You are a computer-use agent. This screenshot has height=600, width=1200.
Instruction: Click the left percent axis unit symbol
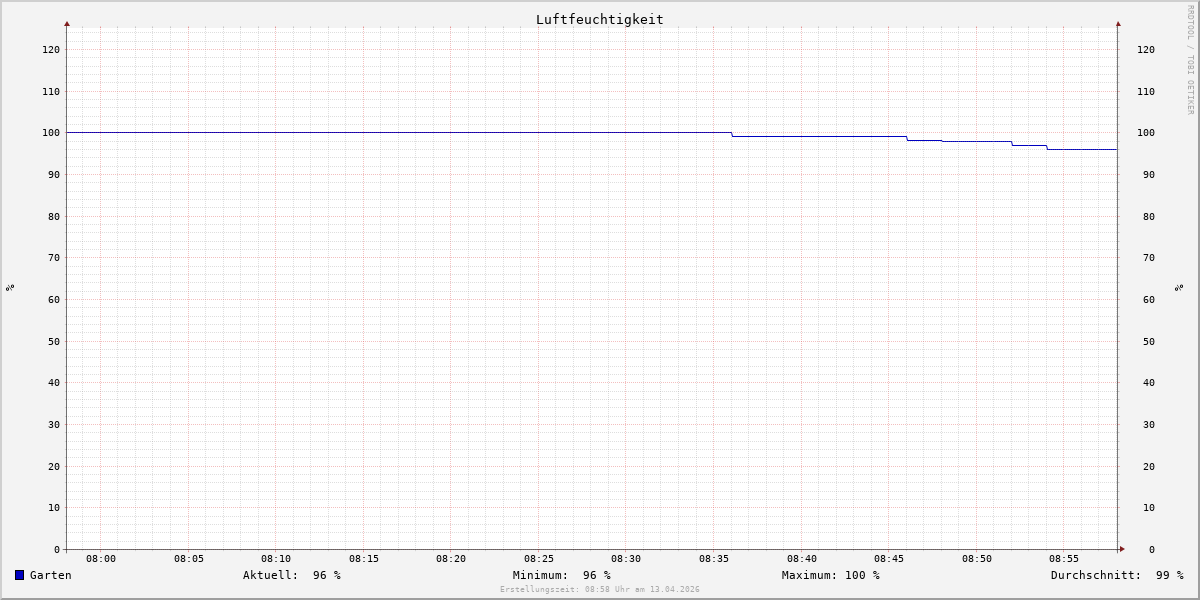pyautogui.click(x=10, y=287)
